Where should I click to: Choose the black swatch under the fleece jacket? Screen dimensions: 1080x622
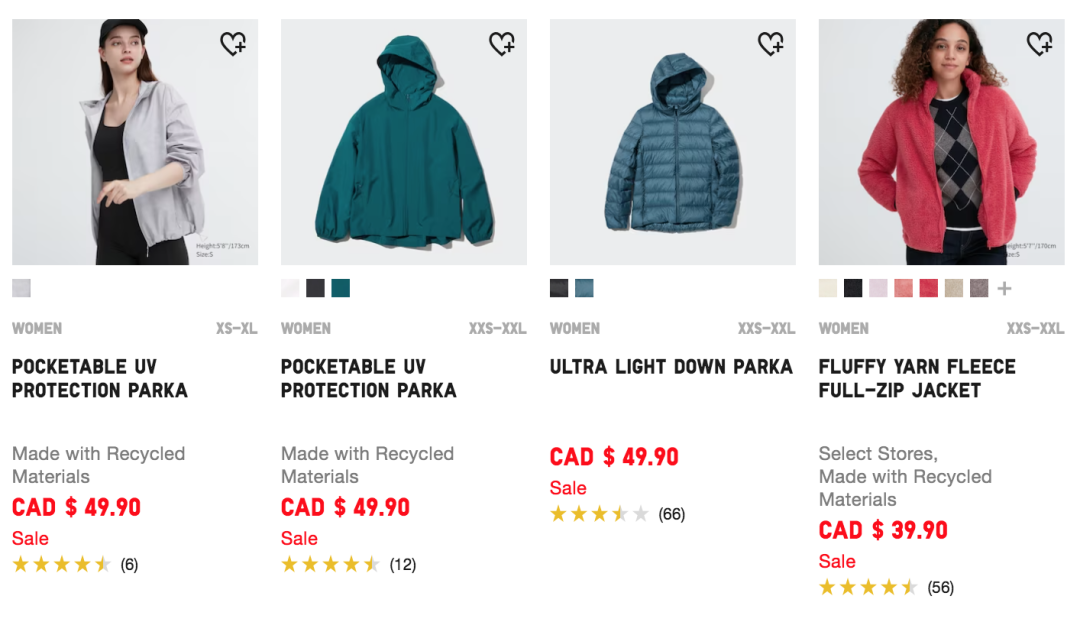(853, 288)
